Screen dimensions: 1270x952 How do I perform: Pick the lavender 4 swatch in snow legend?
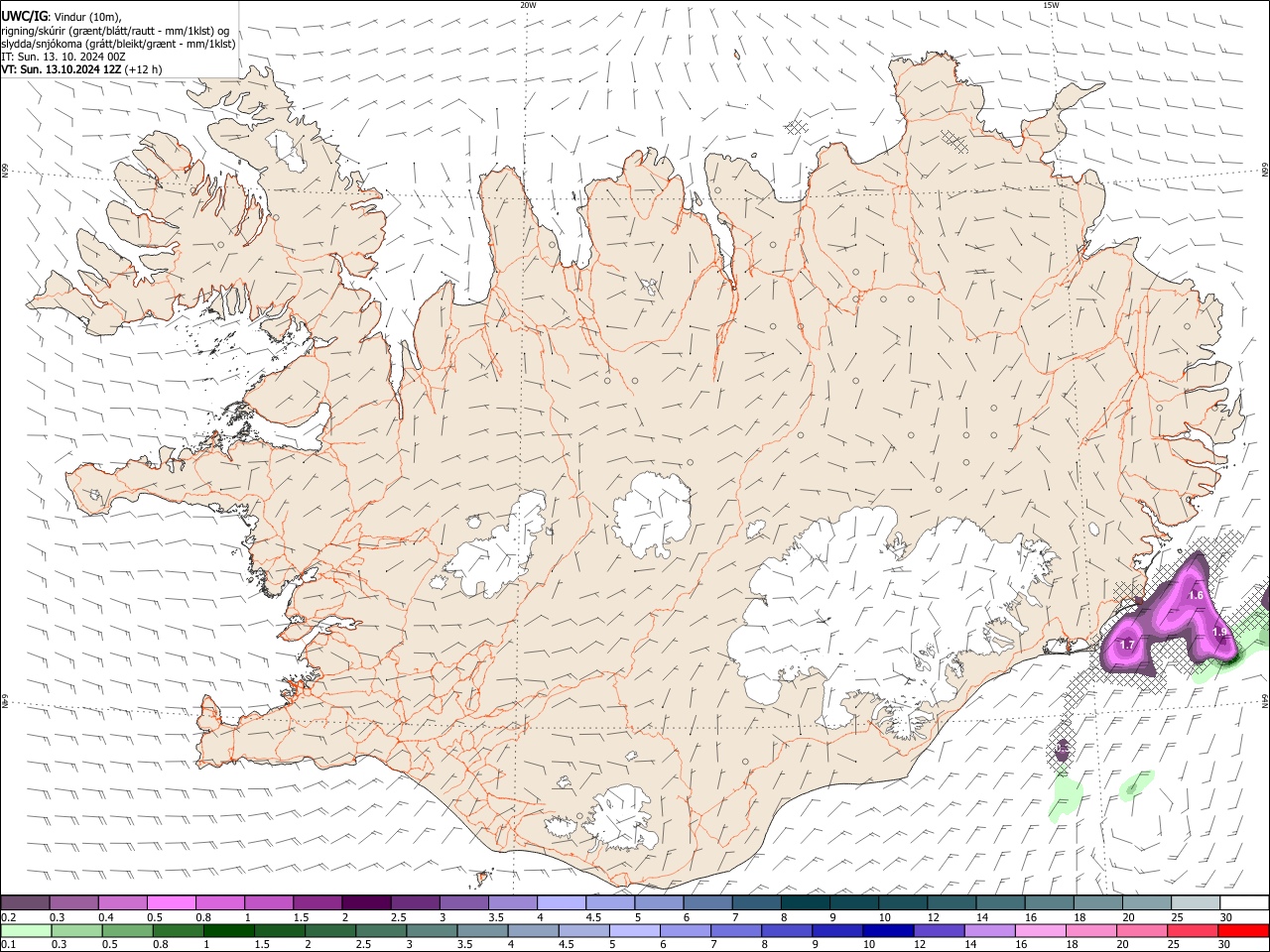pyautogui.click(x=561, y=903)
